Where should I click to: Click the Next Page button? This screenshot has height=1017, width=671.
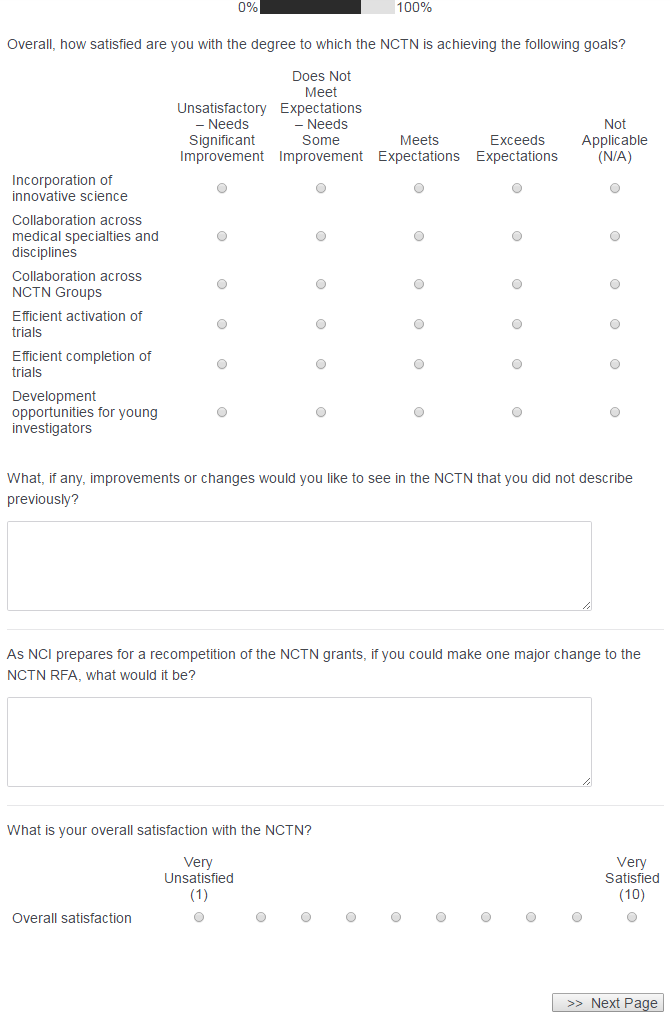point(608,1003)
